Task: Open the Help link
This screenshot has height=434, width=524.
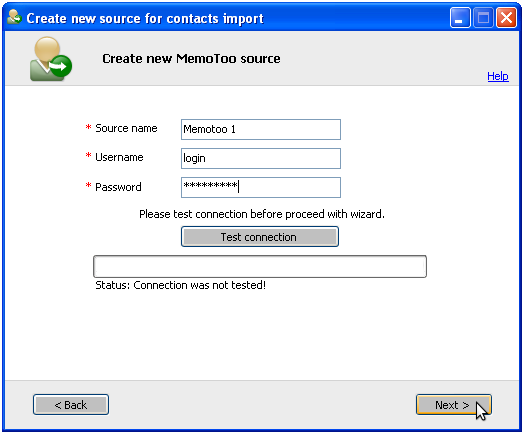Action: (x=498, y=76)
